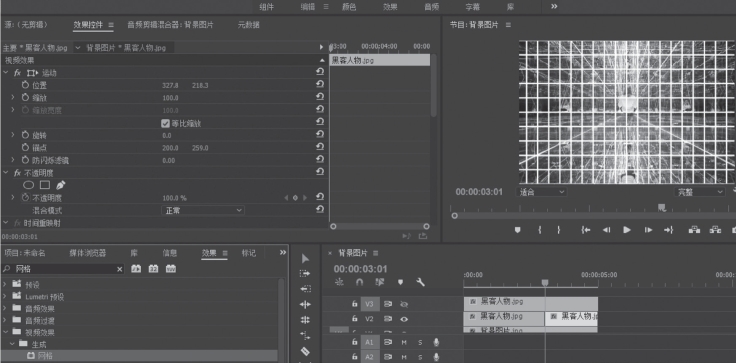Step back one frame
The width and height of the screenshot is (736, 363).
point(606,230)
